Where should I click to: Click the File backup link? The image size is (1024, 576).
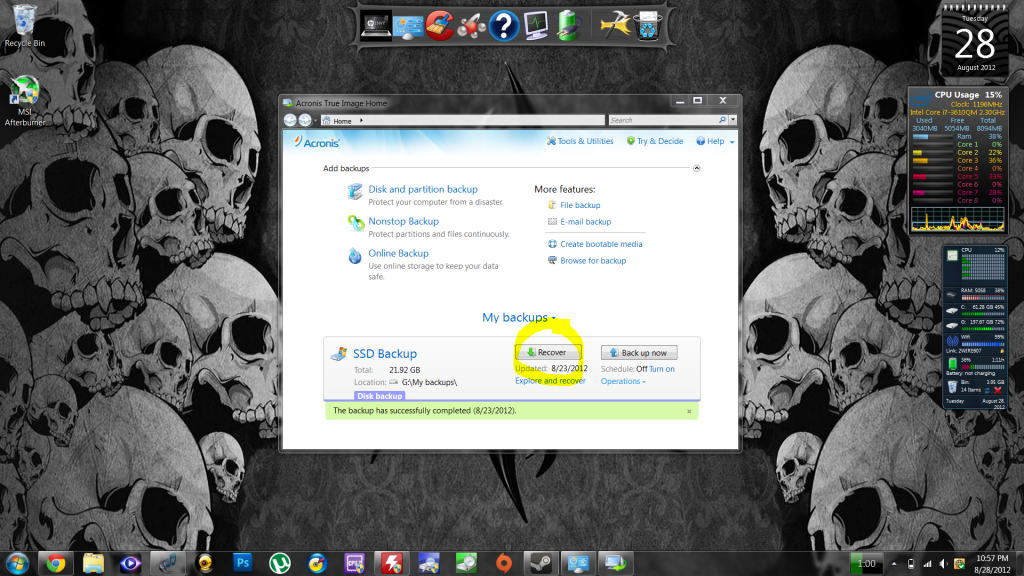pyautogui.click(x=580, y=205)
